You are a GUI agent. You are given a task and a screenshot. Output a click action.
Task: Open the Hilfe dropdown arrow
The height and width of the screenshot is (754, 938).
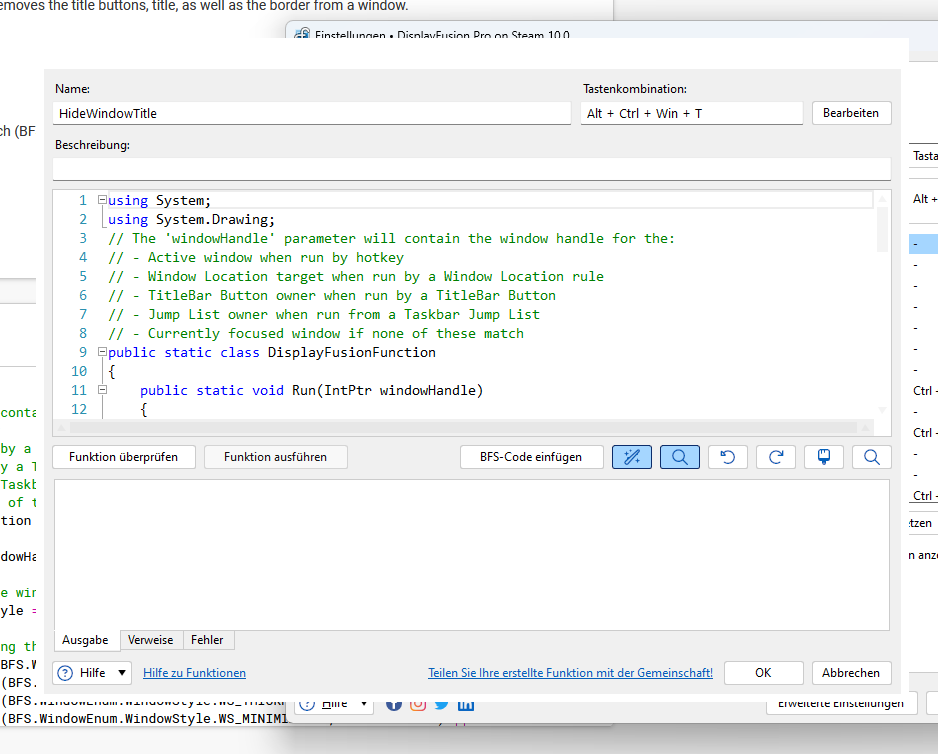[121, 673]
